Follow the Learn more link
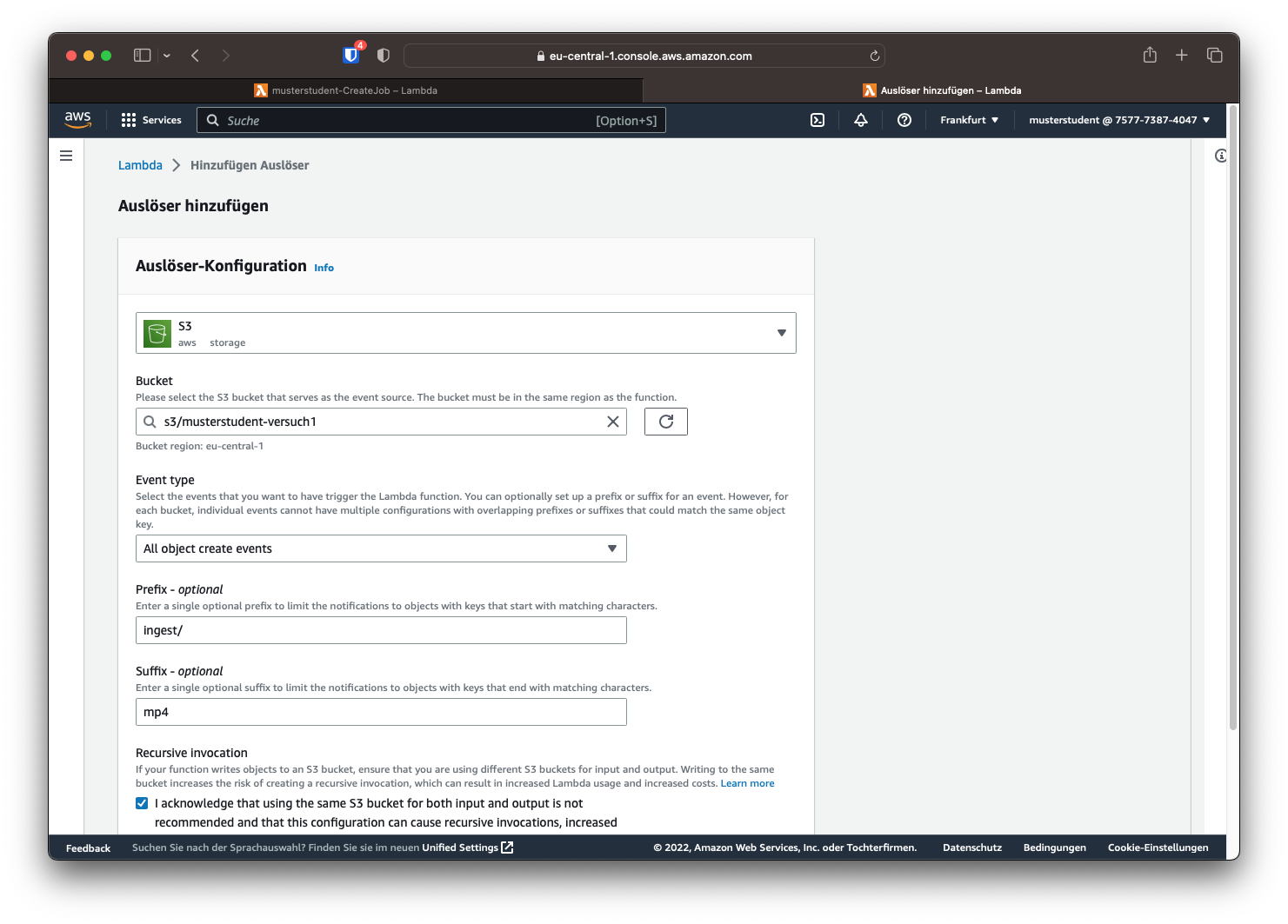This screenshot has height=924, width=1288. pos(747,783)
